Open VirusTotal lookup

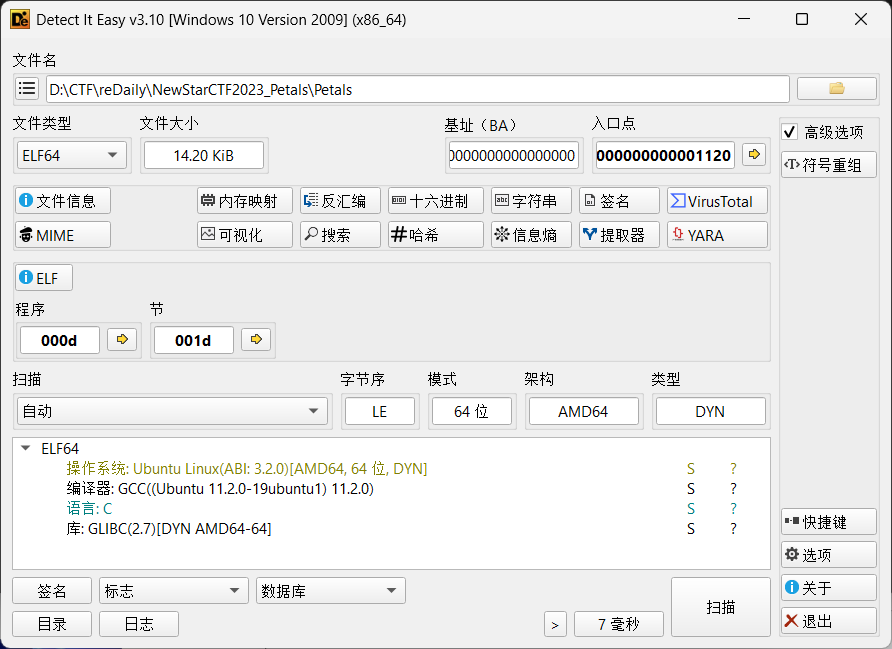point(717,201)
